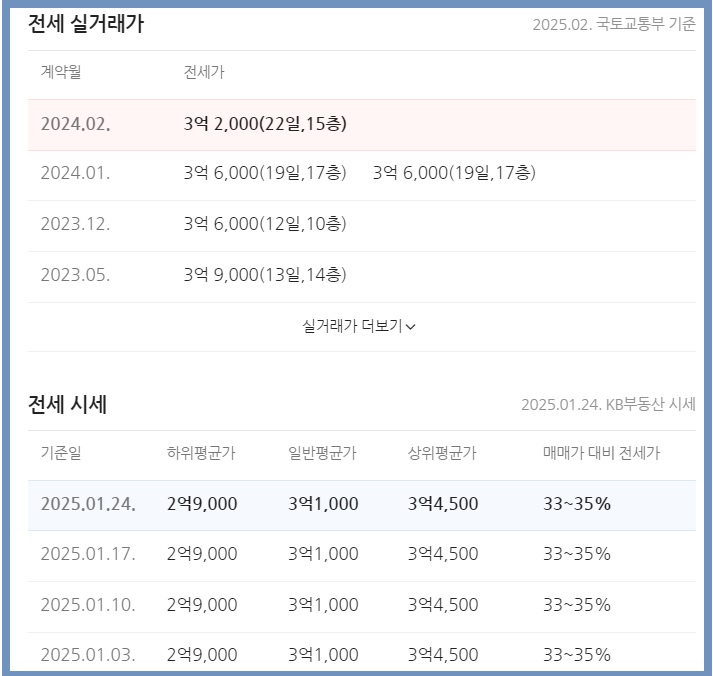This screenshot has height=676, width=713.
Task: Expand 실거래가 더보기 to show more transactions
Action: [x=359, y=326]
